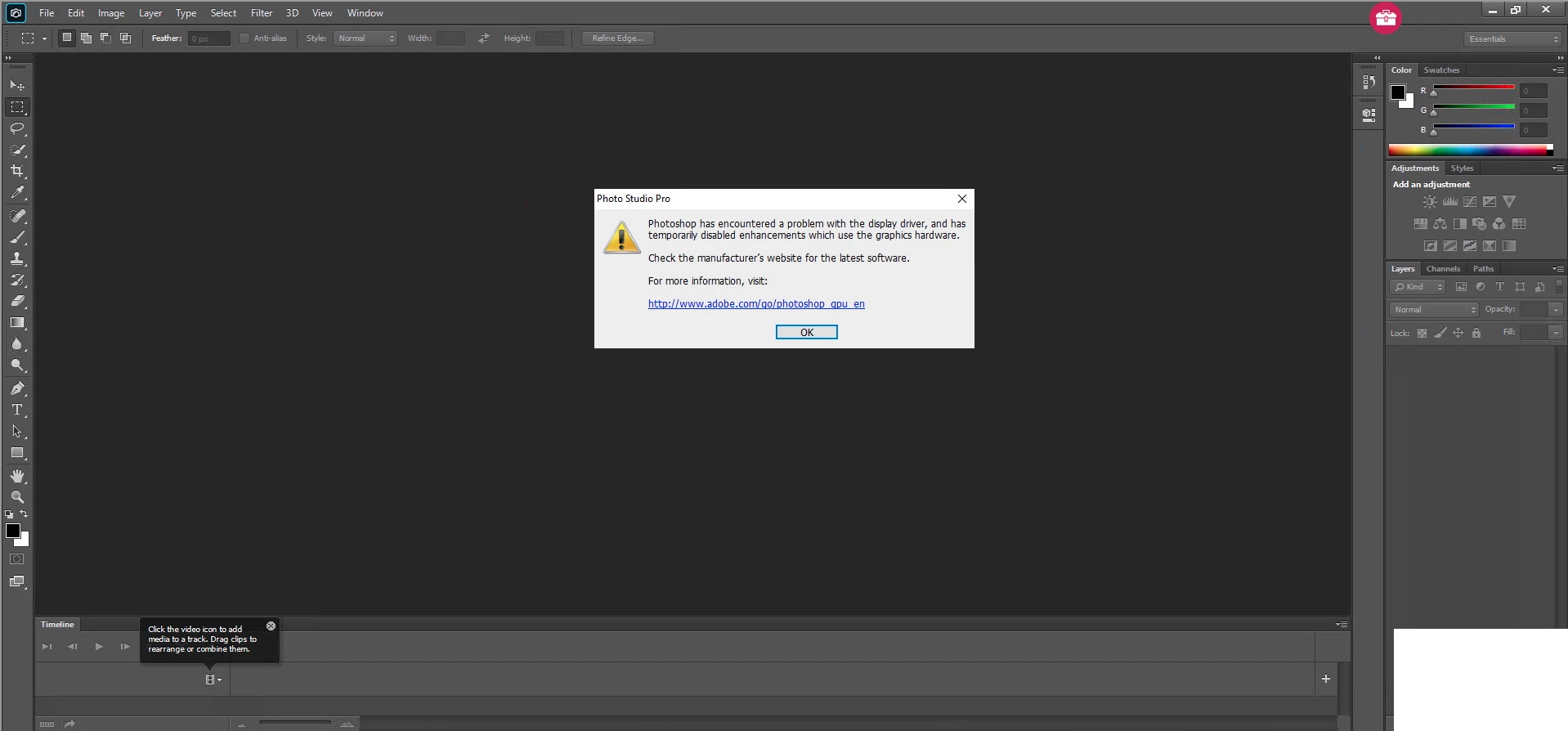The width and height of the screenshot is (1568, 731).
Task: Select the Quick Selection tool
Action: pos(17,150)
